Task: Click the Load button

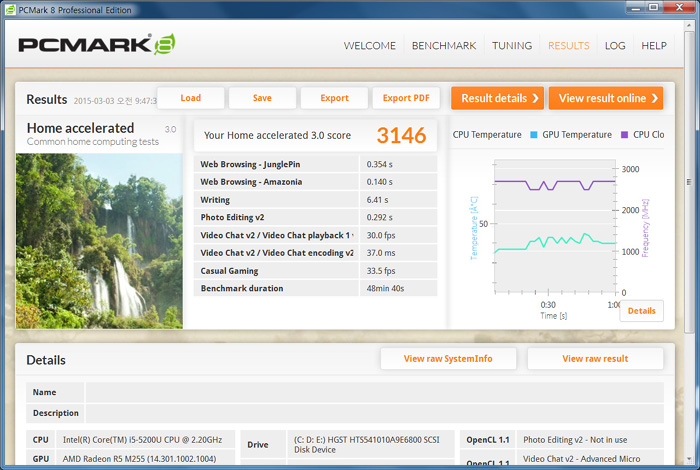Action: [191, 98]
